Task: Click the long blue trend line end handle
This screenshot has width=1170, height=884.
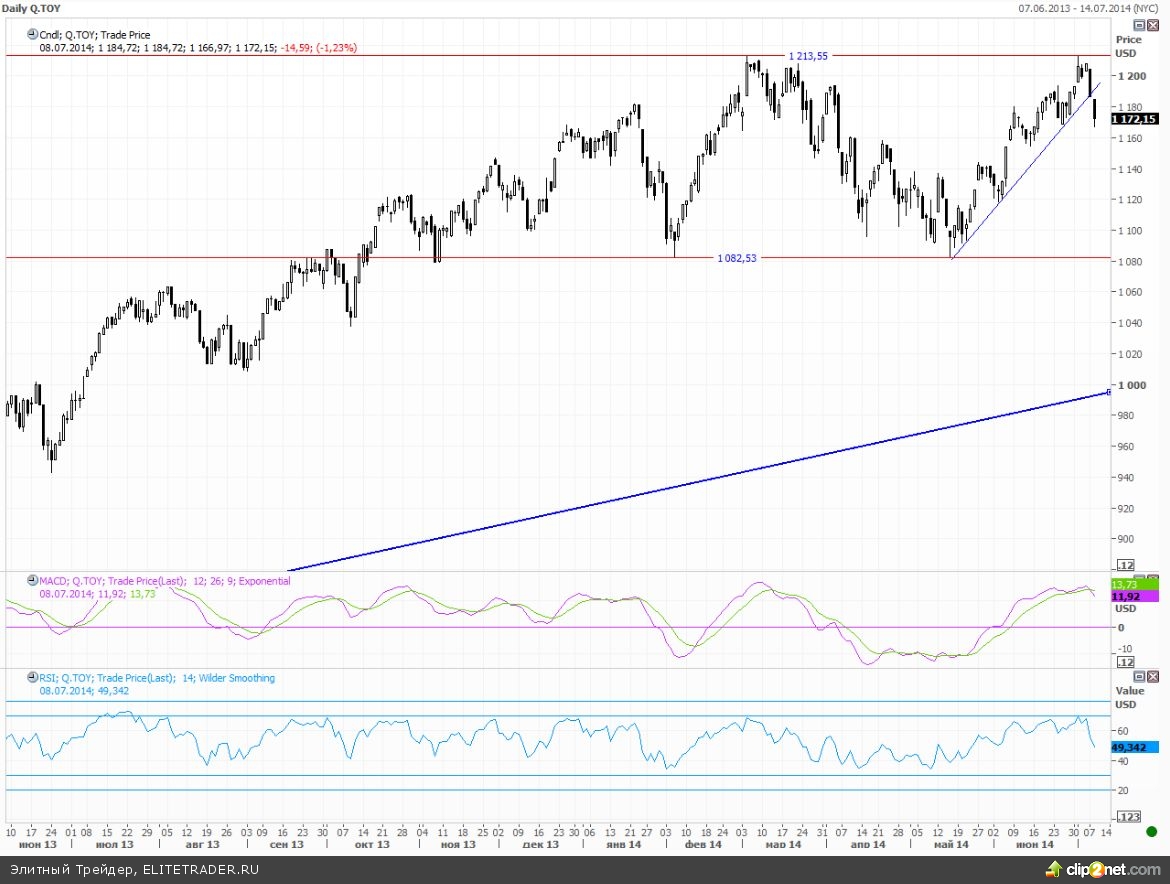Action: tap(1109, 392)
